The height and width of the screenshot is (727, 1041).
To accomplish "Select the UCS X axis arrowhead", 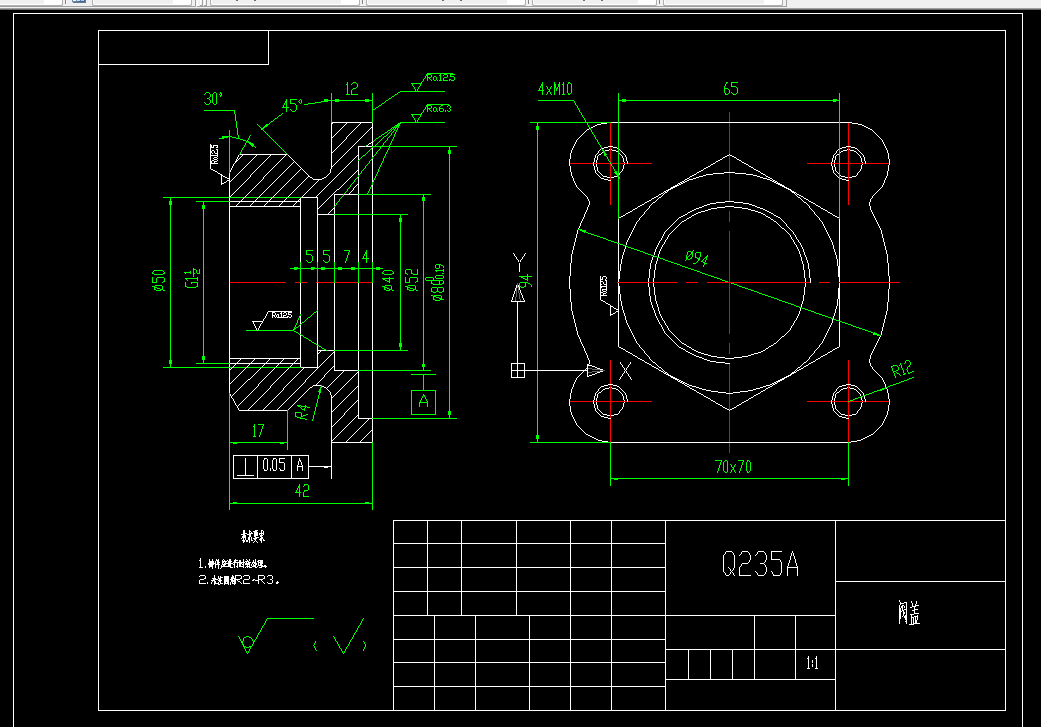I will coord(596,370).
